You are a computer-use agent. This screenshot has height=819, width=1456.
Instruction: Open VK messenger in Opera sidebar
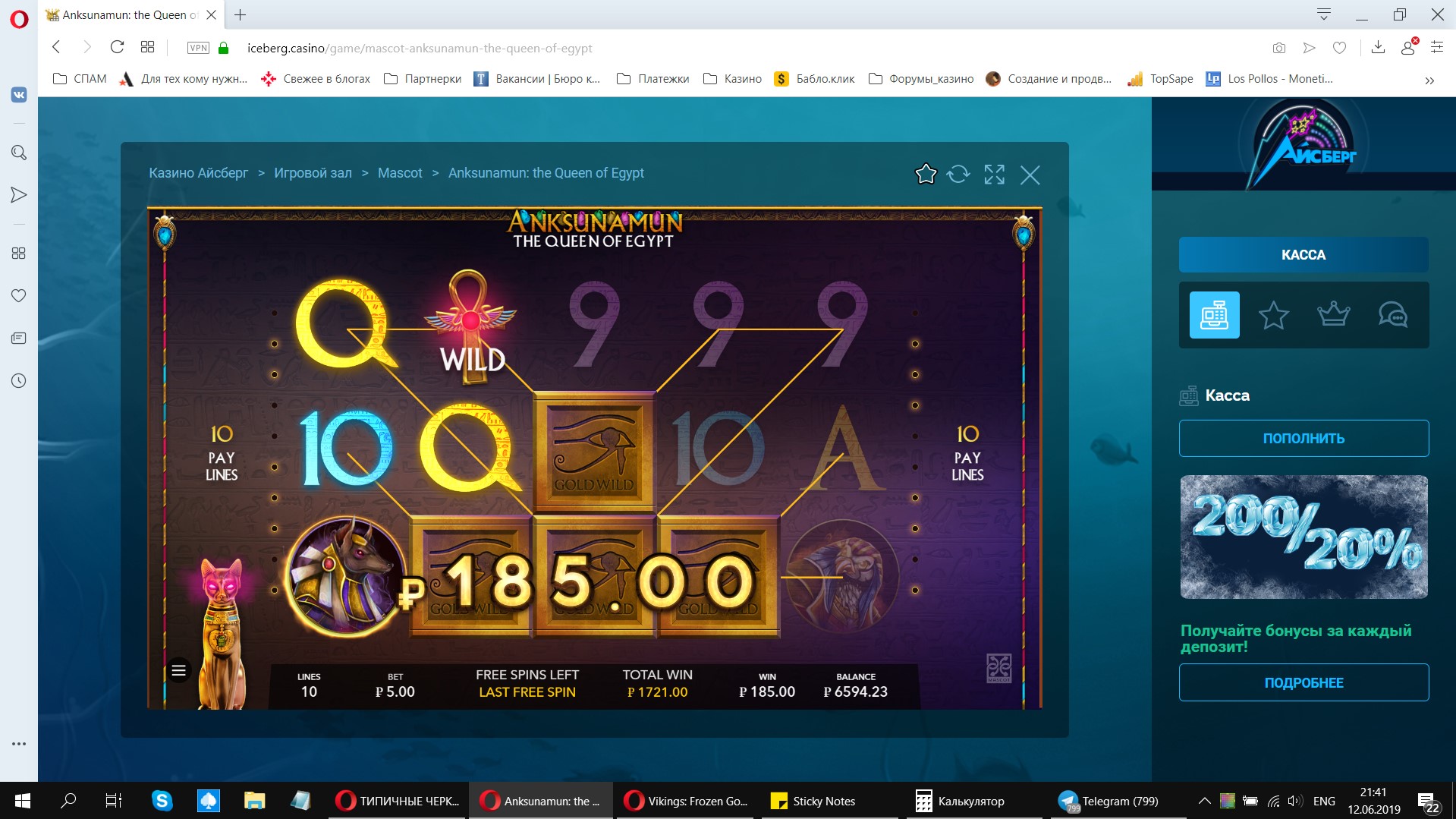coord(19,94)
